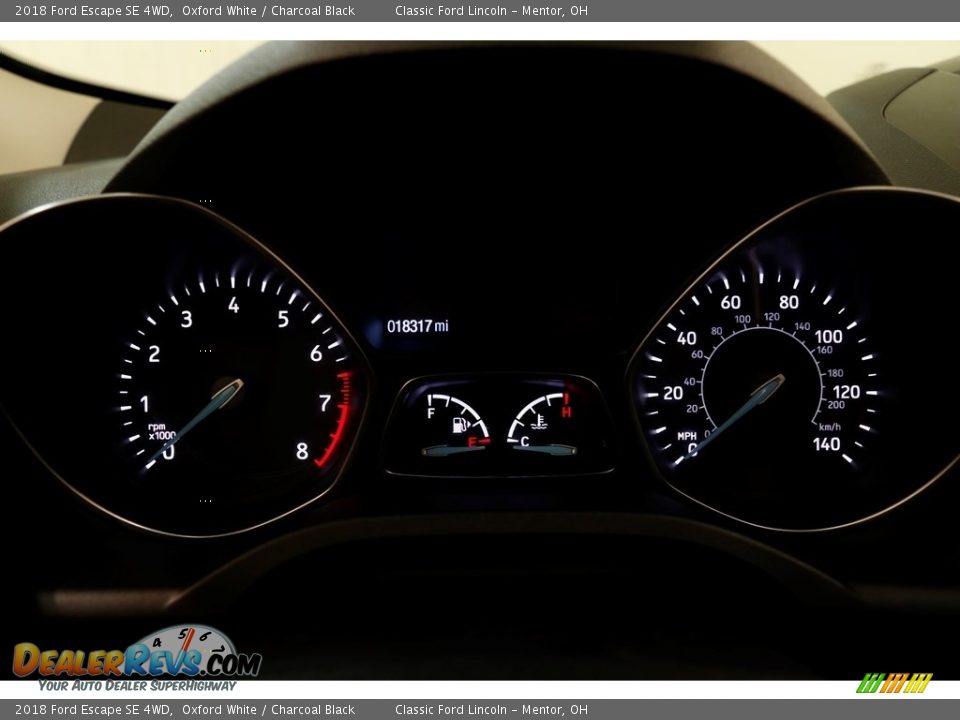Click the fuel gauge needle

coord(453,450)
